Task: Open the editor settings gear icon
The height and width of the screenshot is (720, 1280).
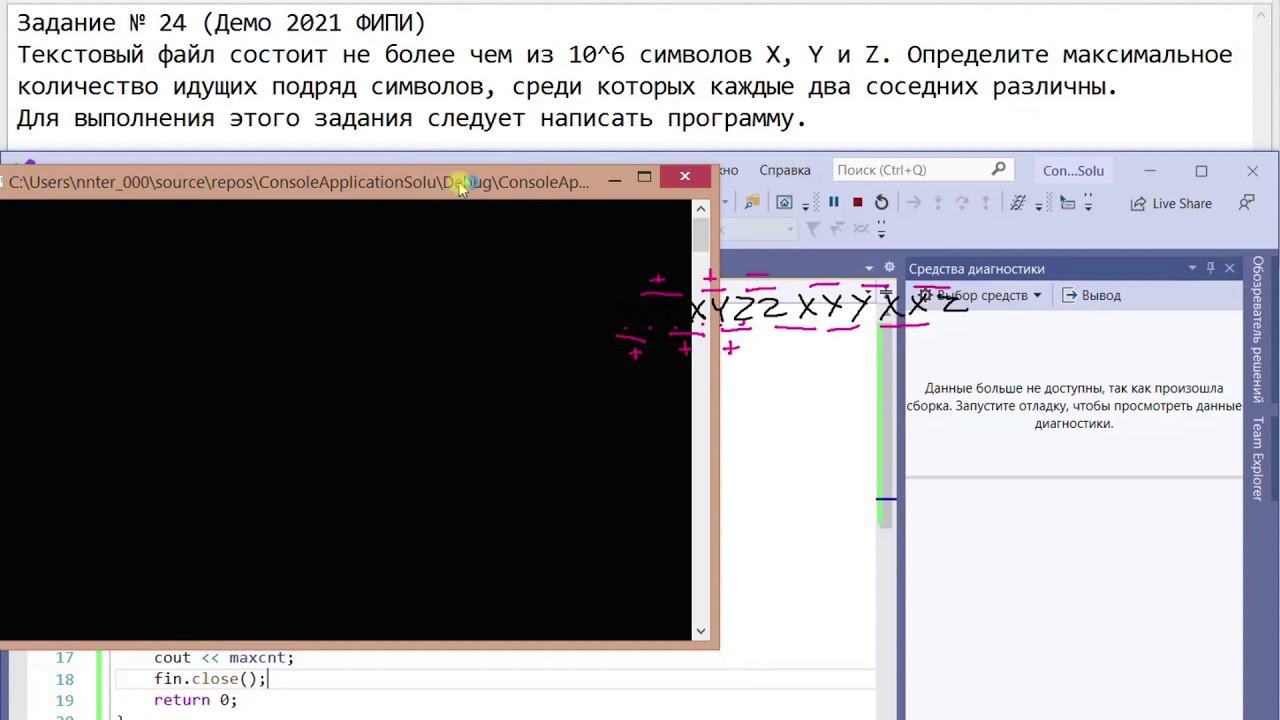Action: point(889,268)
